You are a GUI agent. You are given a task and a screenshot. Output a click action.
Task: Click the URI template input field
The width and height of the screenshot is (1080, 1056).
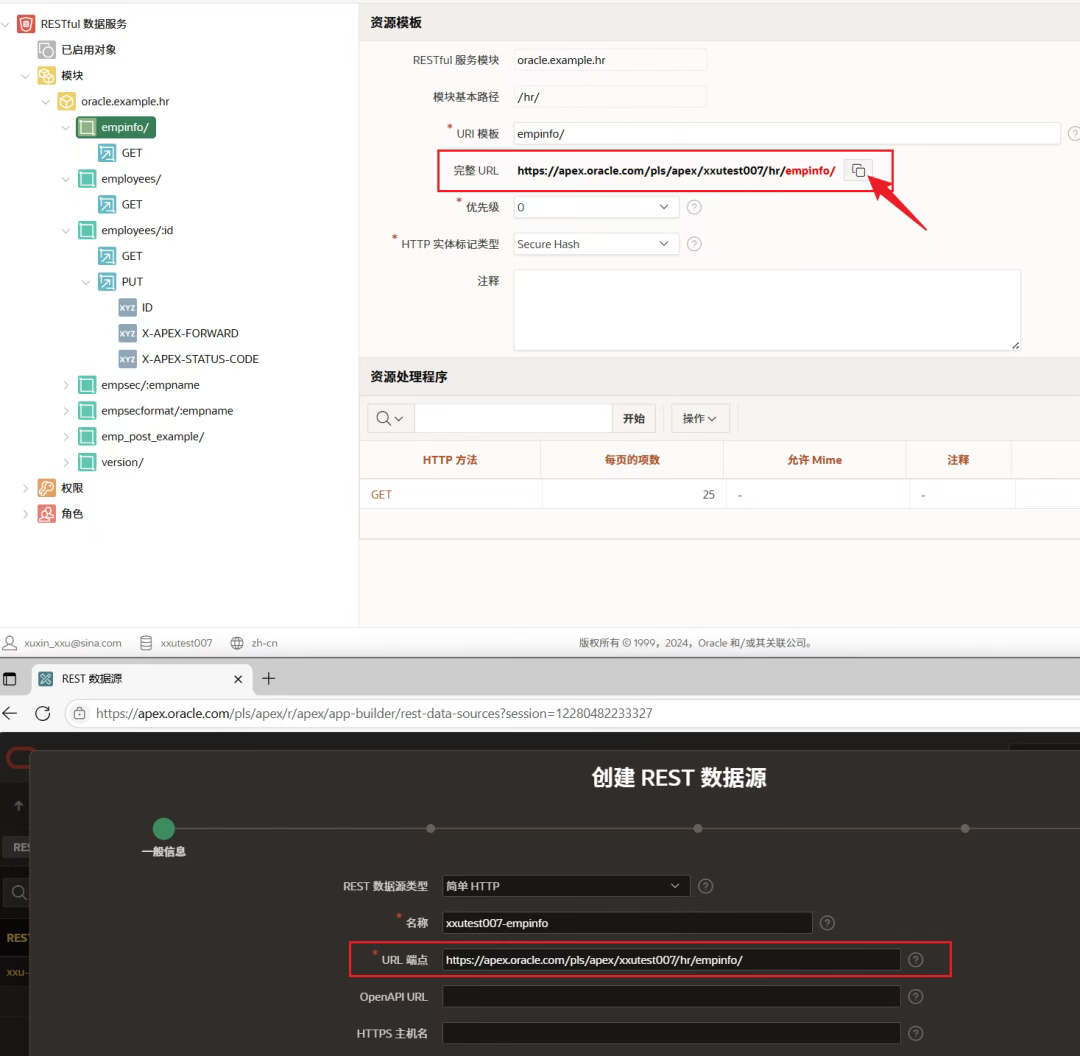pyautogui.click(x=787, y=134)
